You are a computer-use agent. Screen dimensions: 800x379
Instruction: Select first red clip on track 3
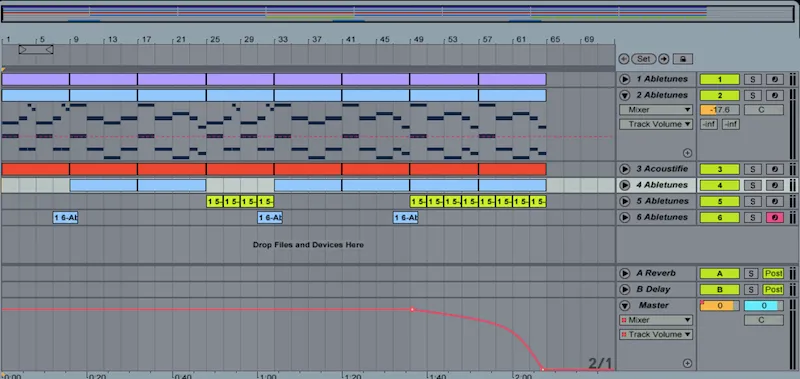click(x=35, y=169)
